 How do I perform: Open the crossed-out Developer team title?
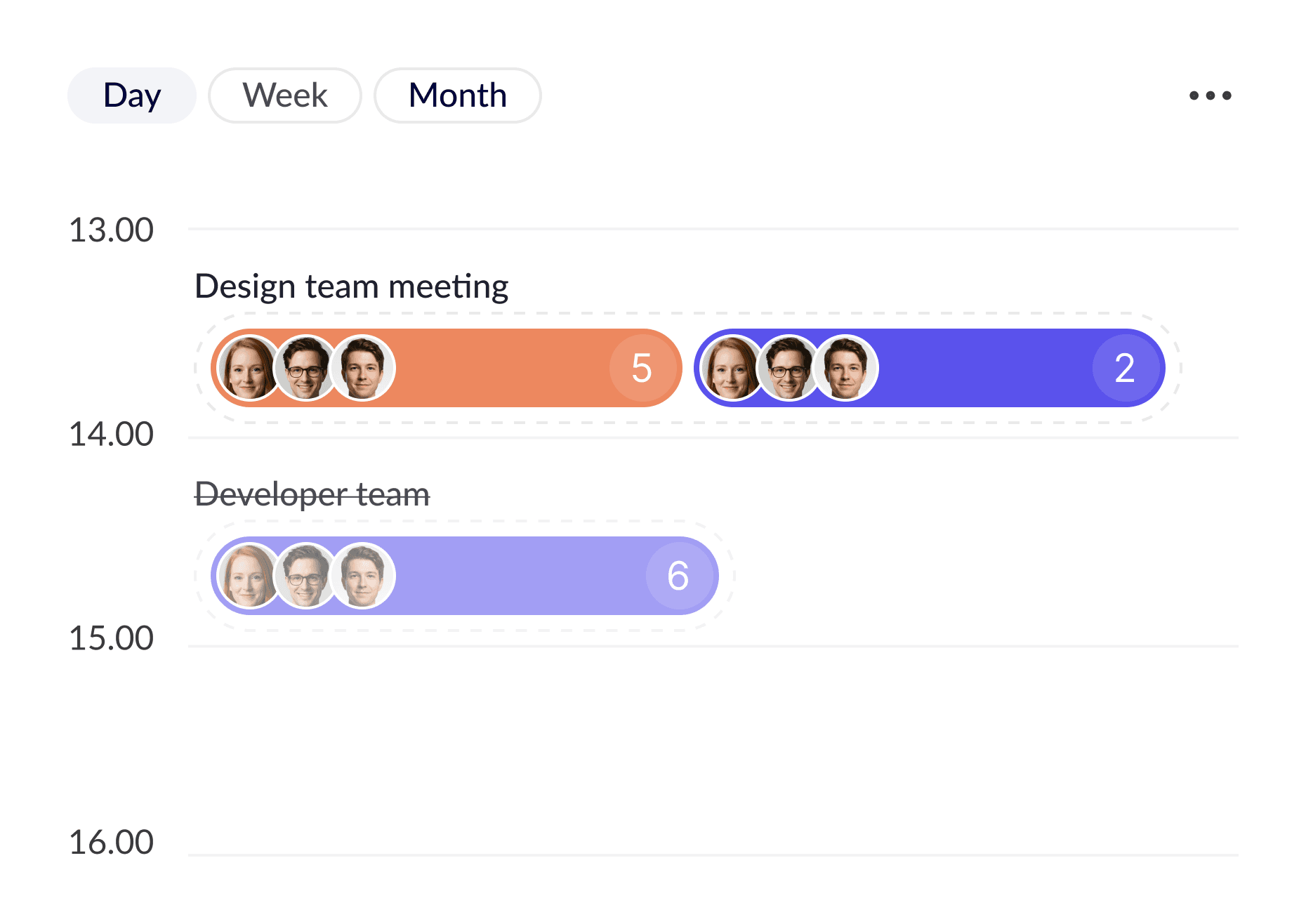tap(312, 494)
